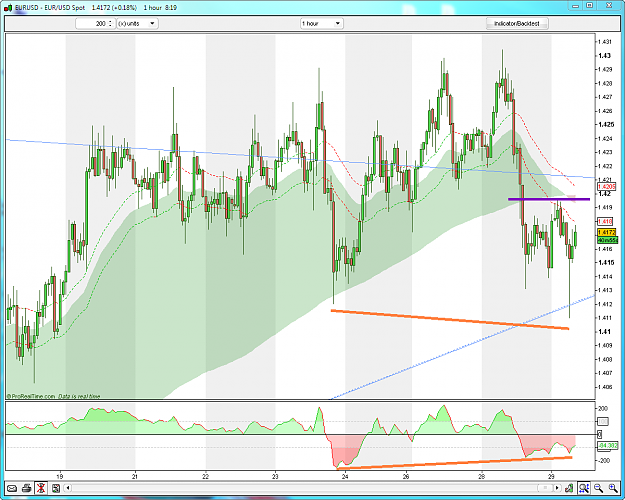Click the orange trendline in indicator panel
This screenshot has height=500, width=625.
pyautogui.click(x=454, y=463)
